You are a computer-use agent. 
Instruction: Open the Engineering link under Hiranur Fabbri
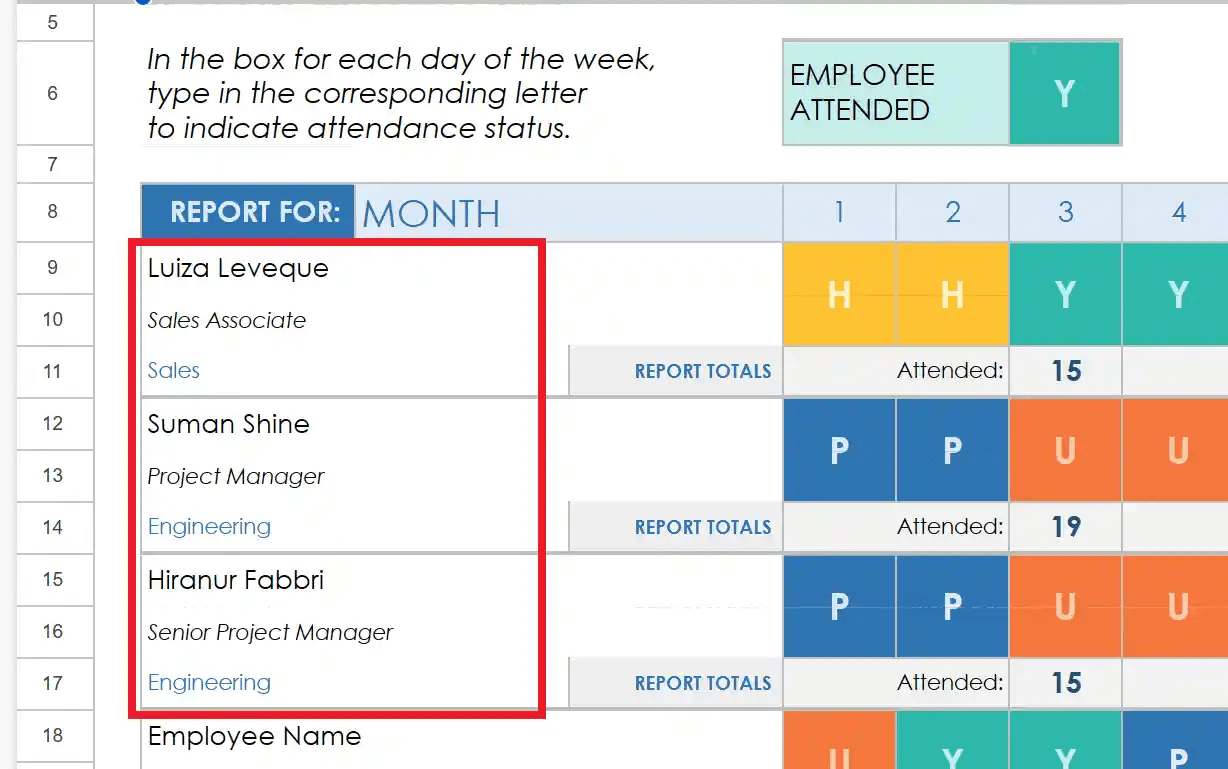209,682
